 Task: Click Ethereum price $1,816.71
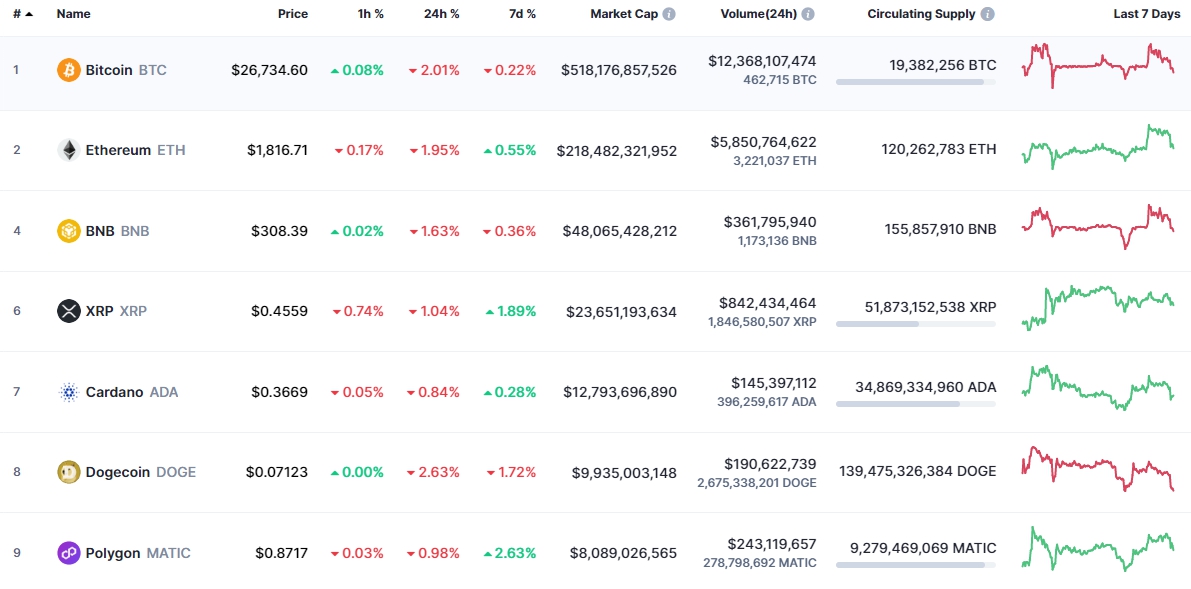point(277,150)
